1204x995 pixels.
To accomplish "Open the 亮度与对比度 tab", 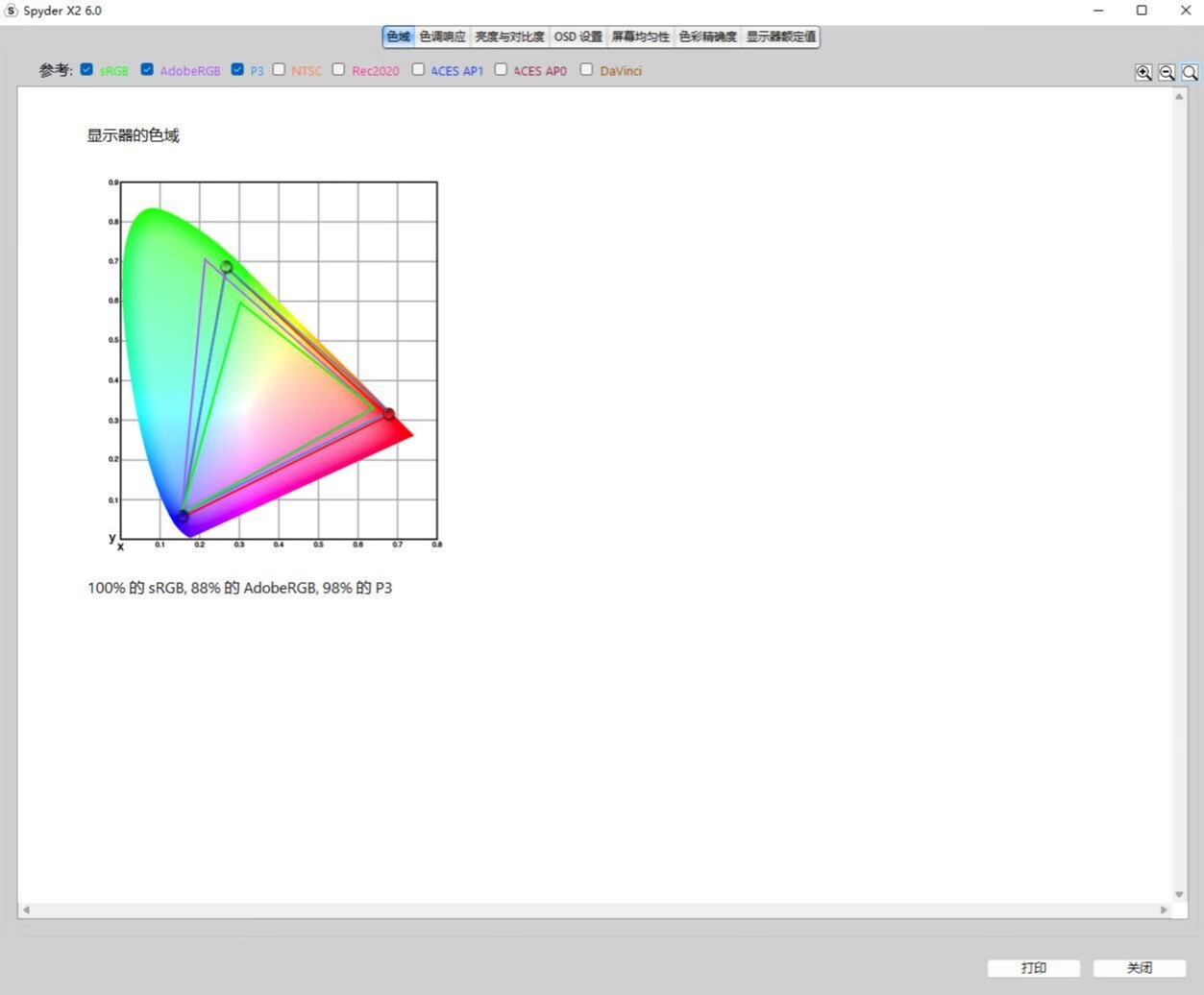I will (x=509, y=36).
